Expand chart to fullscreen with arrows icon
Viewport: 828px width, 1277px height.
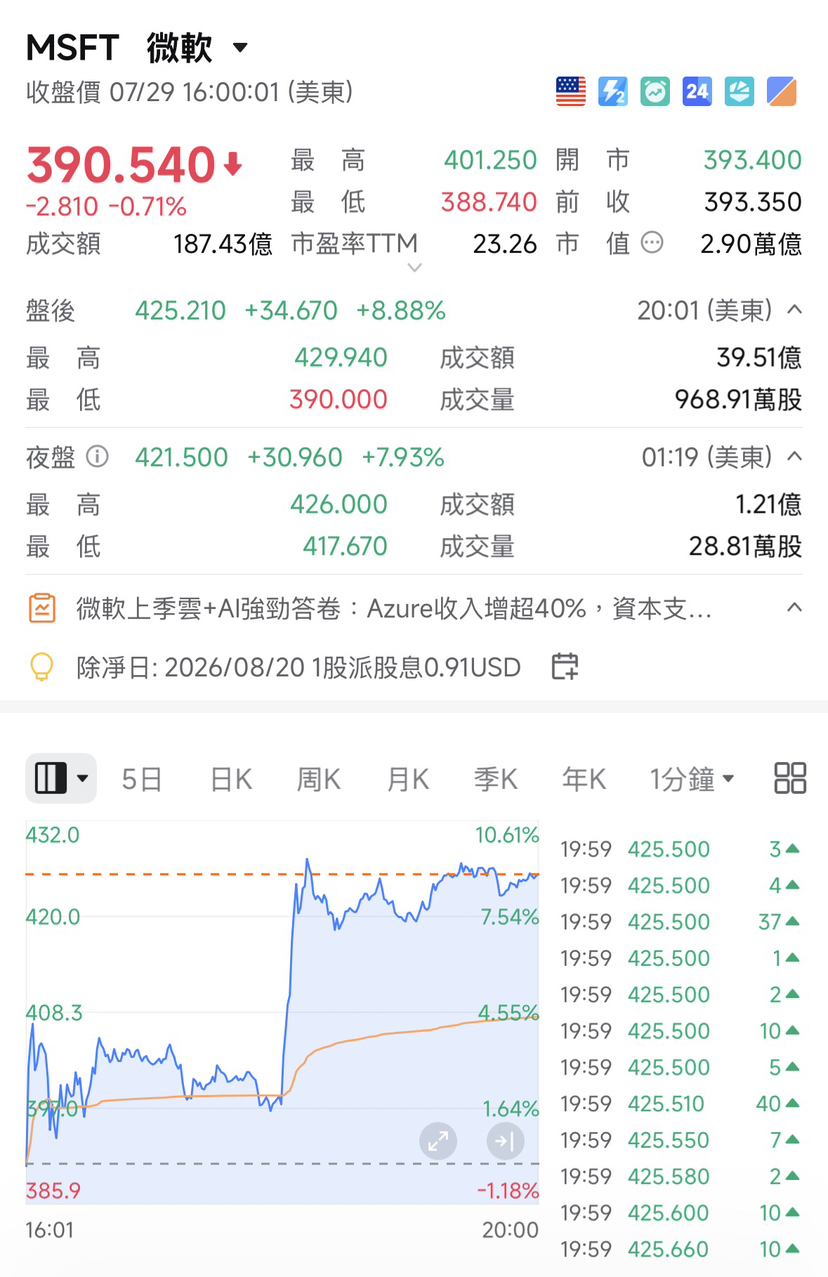(437, 1140)
